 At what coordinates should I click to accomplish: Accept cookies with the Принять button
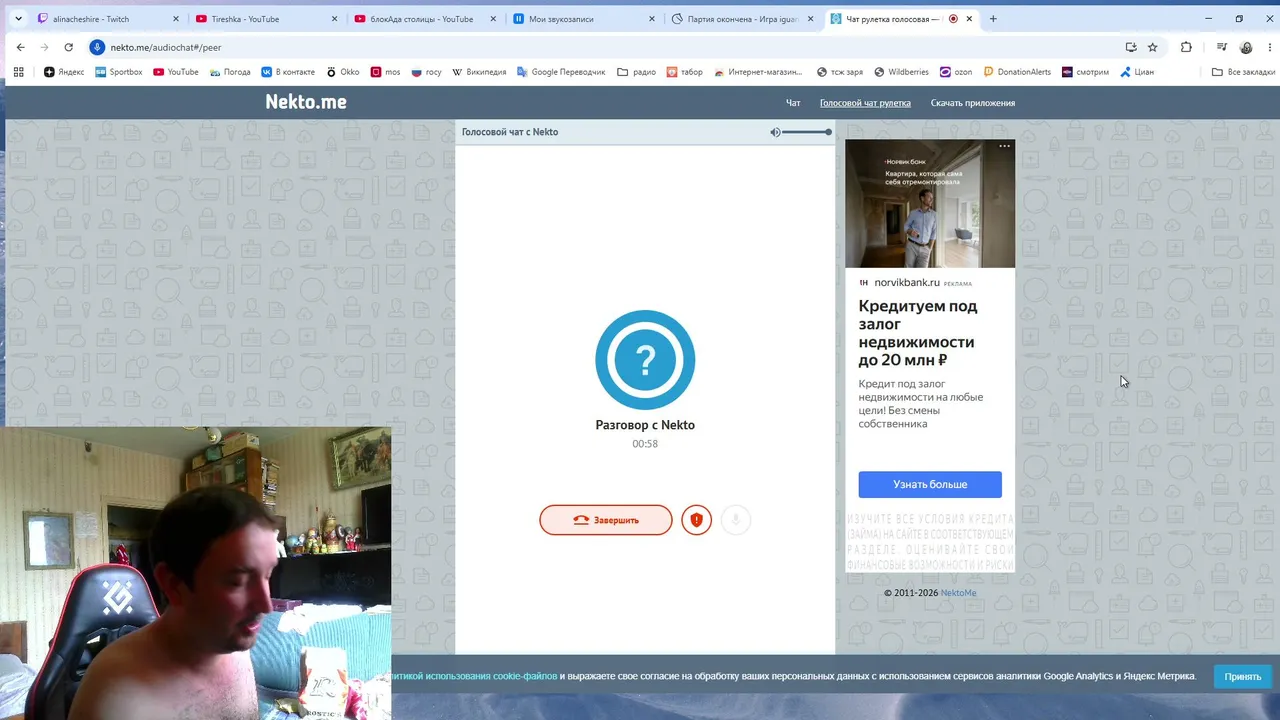pyautogui.click(x=1243, y=677)
